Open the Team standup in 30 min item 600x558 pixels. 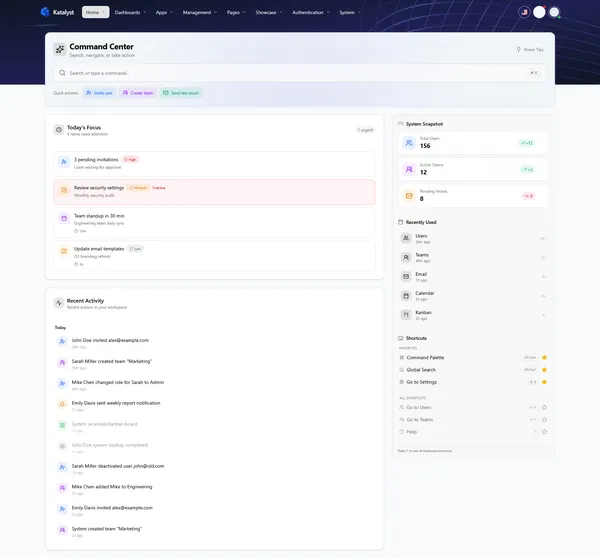click(214, 223)
